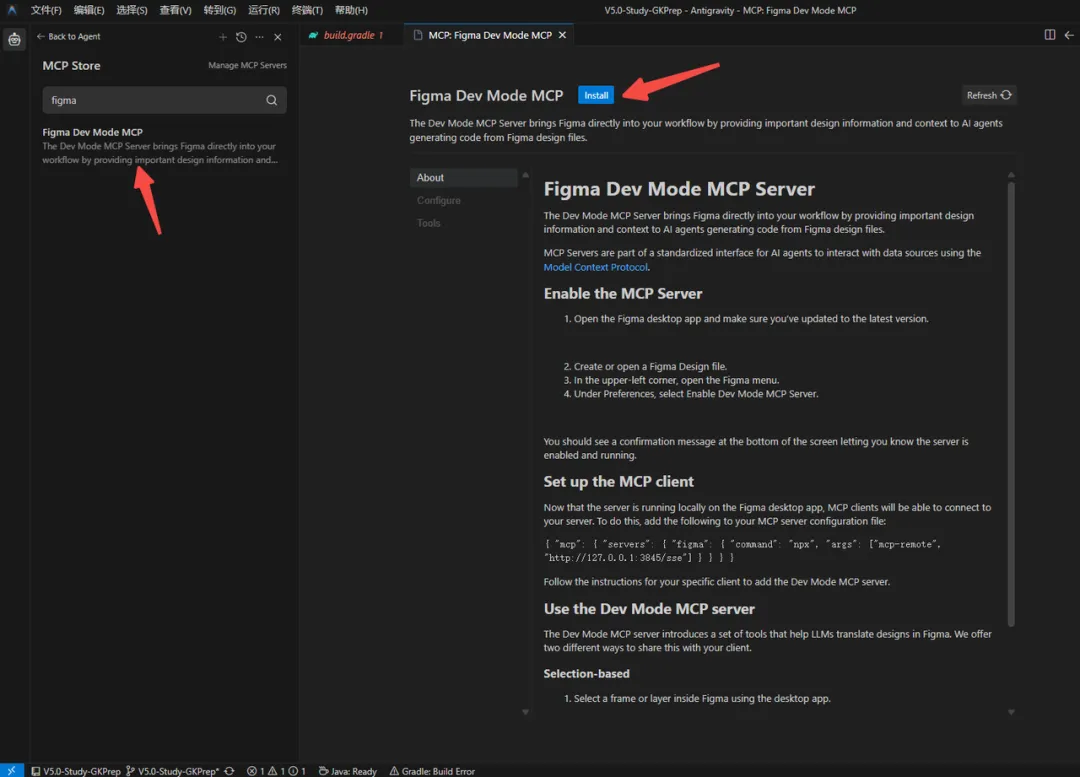Open the history clock icon
Viewport: 1080px width, 777px height.
coord(241,37)
